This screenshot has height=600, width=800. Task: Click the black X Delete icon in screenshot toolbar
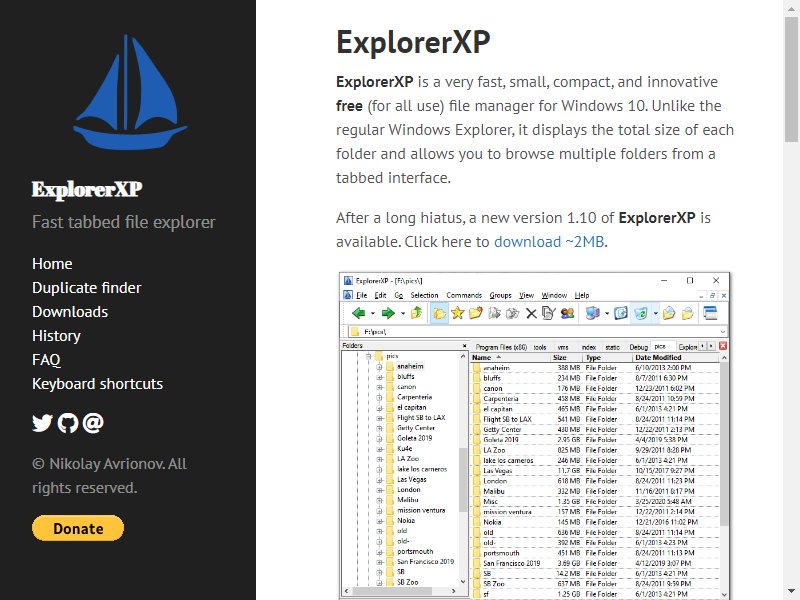(x=531, y=313)
